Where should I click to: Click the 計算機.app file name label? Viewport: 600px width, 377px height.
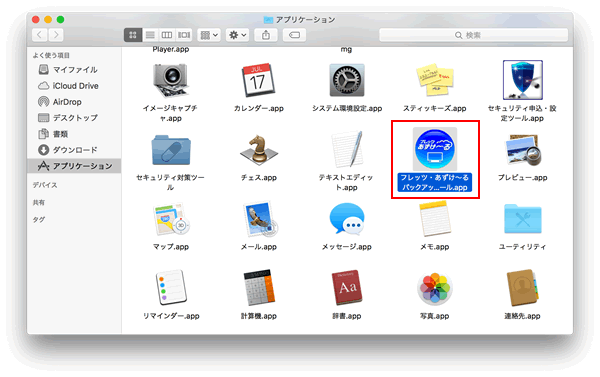259,316
